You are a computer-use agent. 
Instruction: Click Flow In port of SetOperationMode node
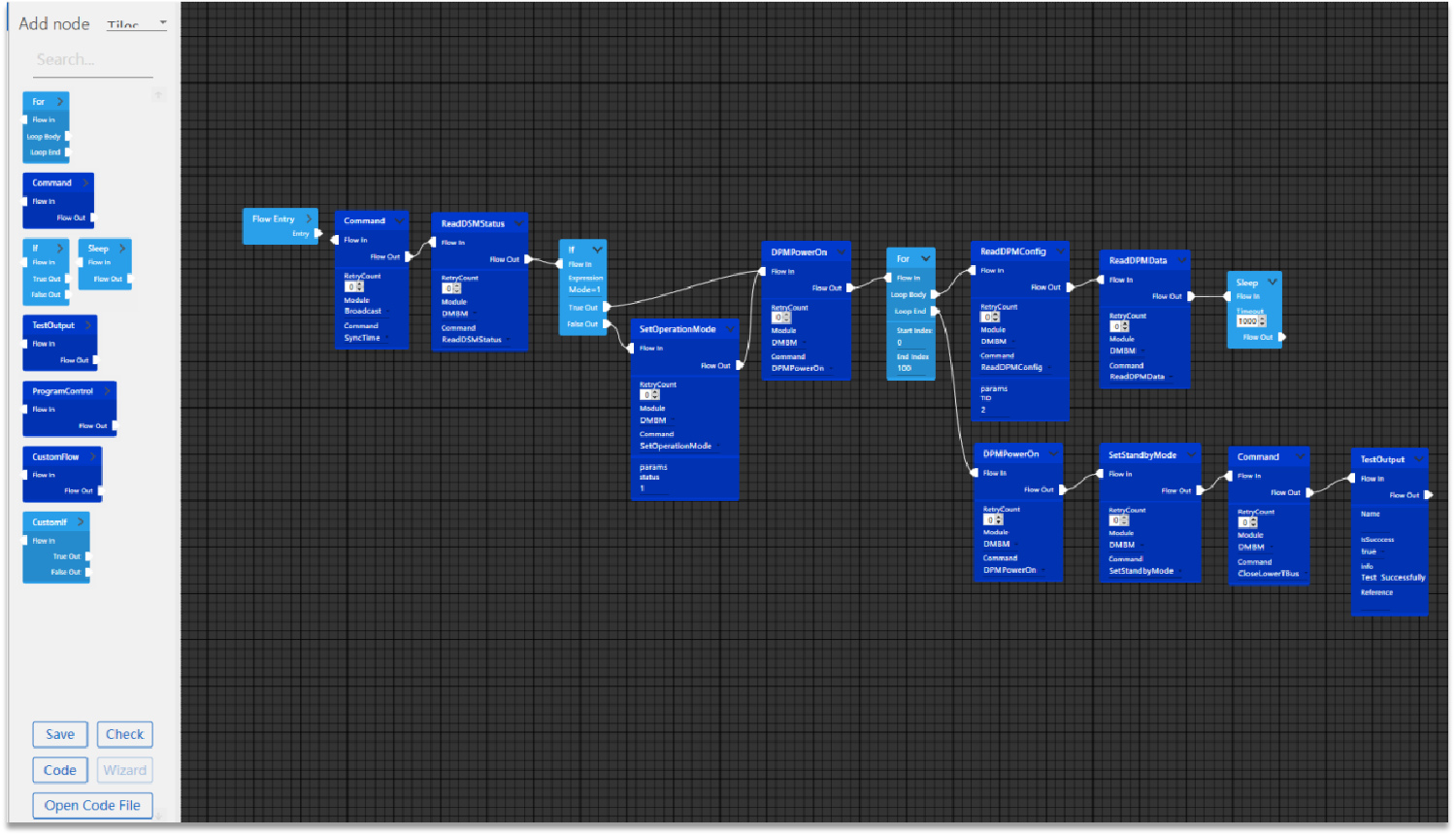[632, 348]
